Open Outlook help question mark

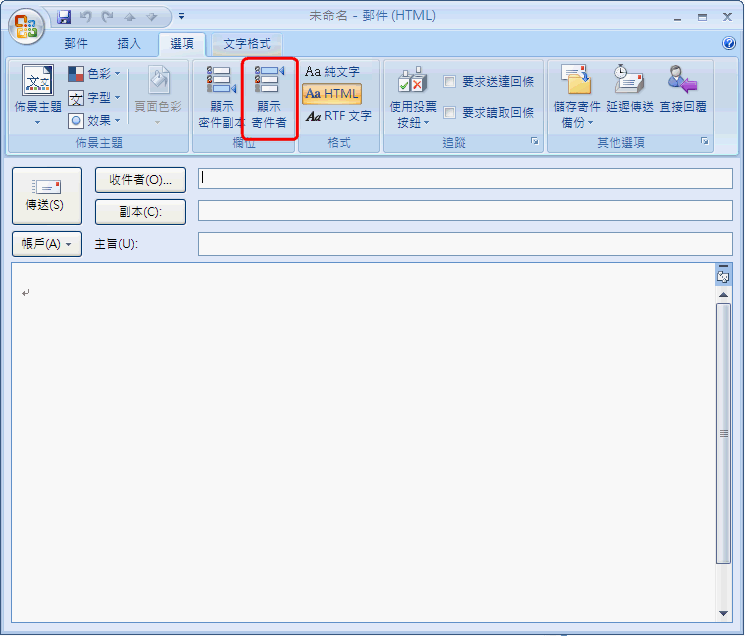(x=728, y=43)
